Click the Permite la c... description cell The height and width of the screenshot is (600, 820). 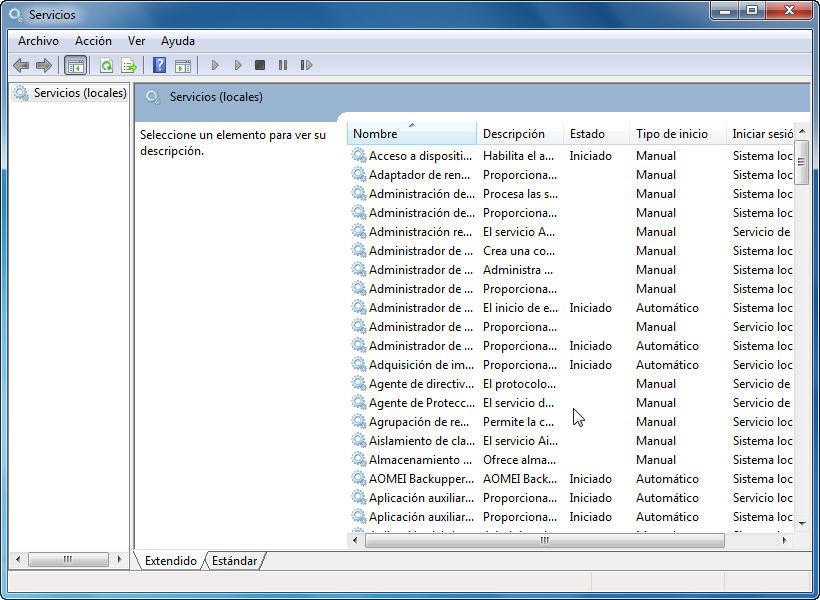pyautogui.click(x=518, y=422)
